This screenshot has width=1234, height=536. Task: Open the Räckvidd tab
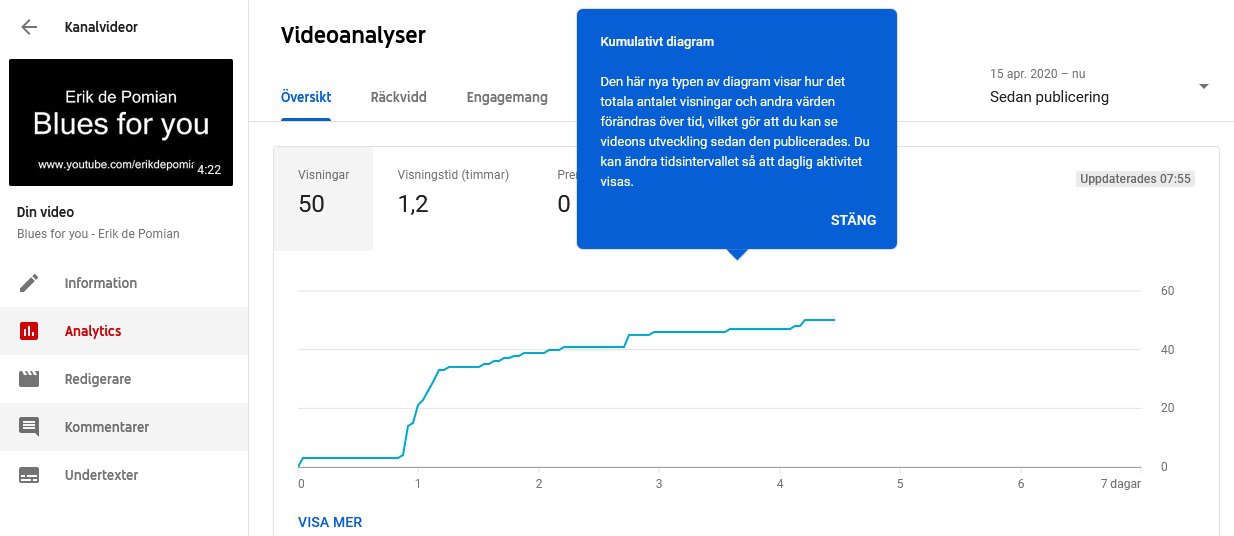[398, 97]
